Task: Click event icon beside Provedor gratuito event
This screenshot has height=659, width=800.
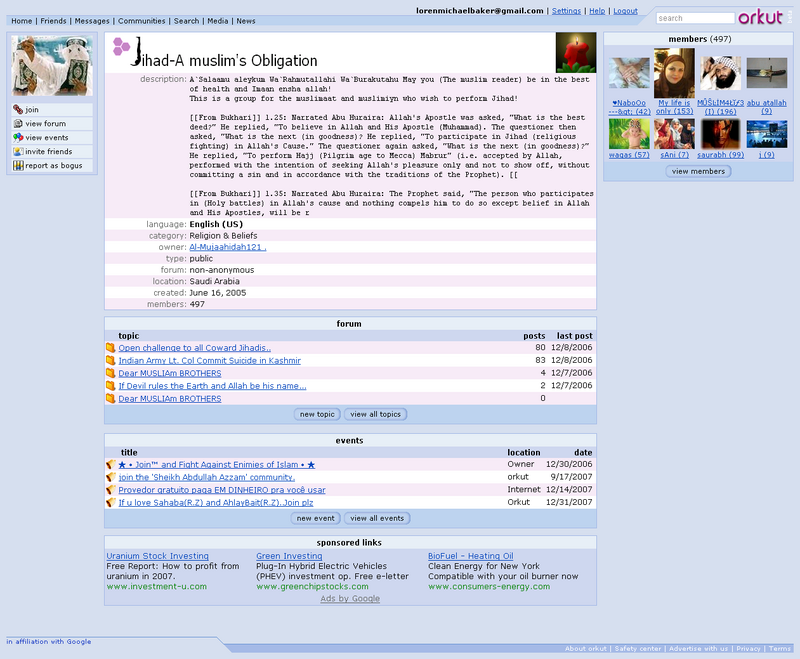Action: (x=111, y=490)
